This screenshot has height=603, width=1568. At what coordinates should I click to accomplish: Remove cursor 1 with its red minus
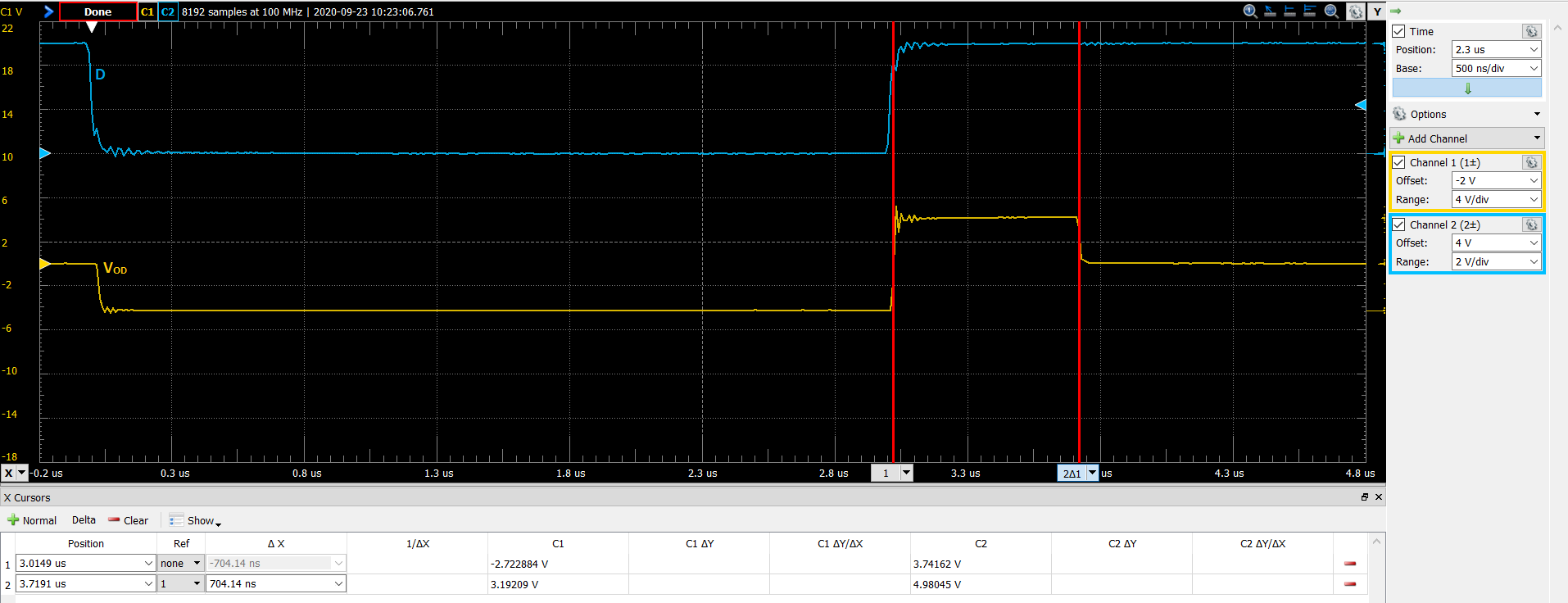tap(1350, 564)
